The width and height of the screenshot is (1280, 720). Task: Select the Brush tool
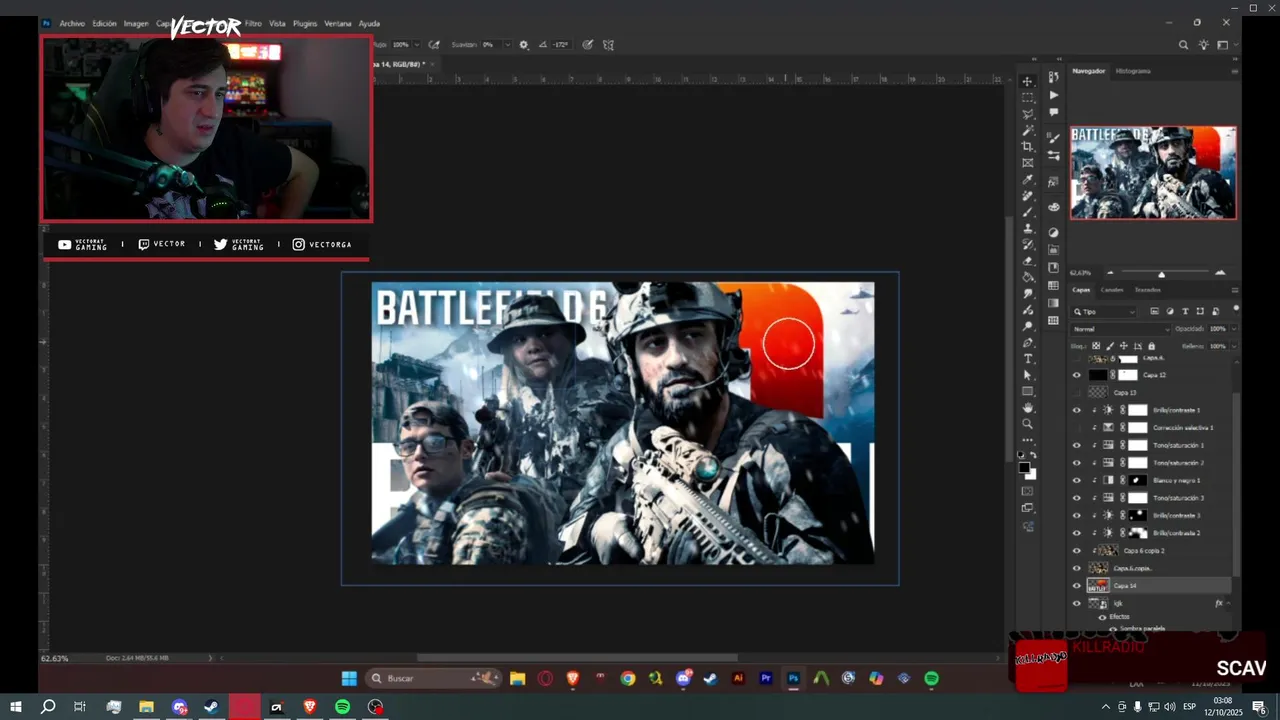(1027, 212)
